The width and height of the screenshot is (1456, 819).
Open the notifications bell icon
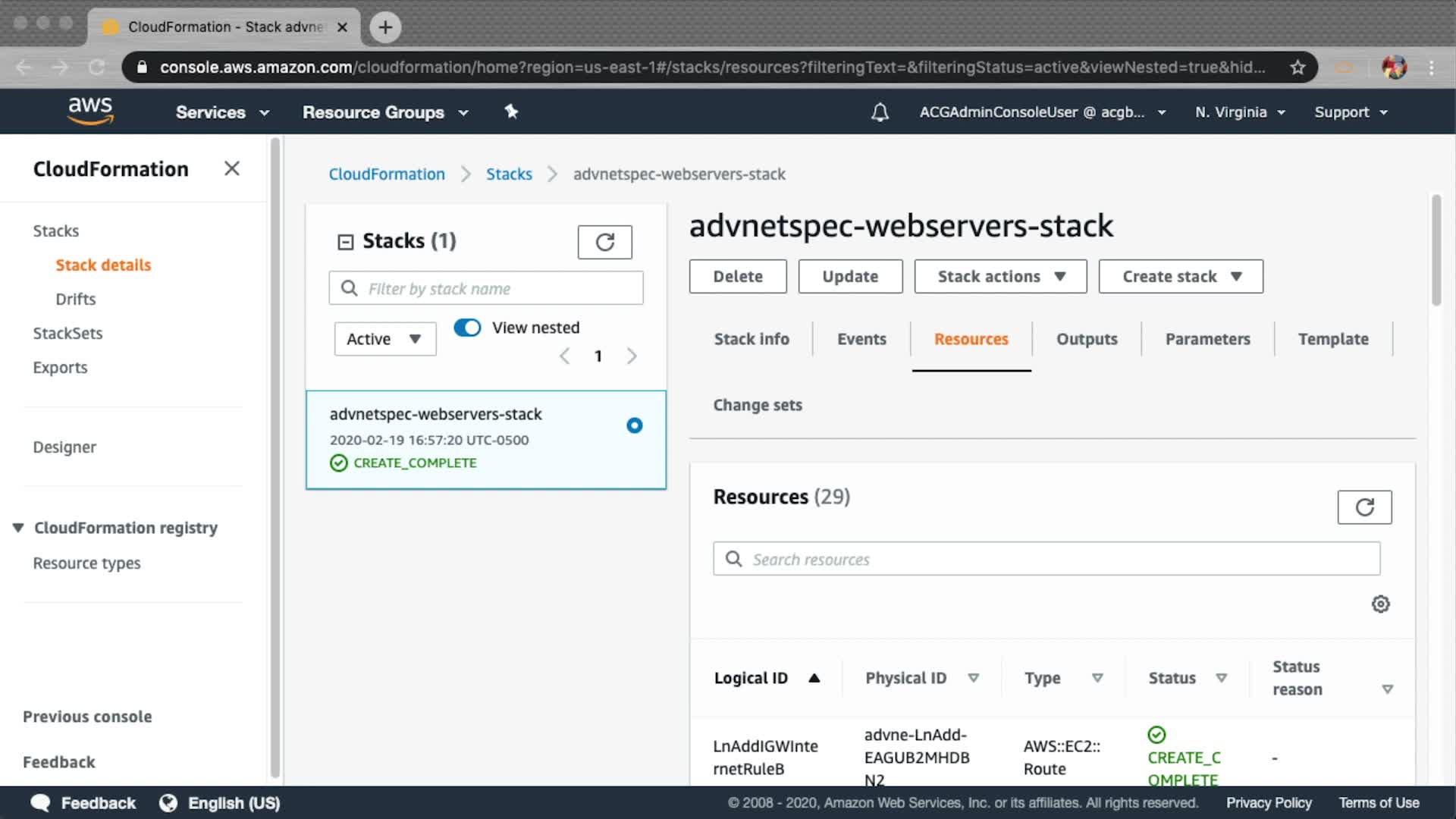click(880, 112)
